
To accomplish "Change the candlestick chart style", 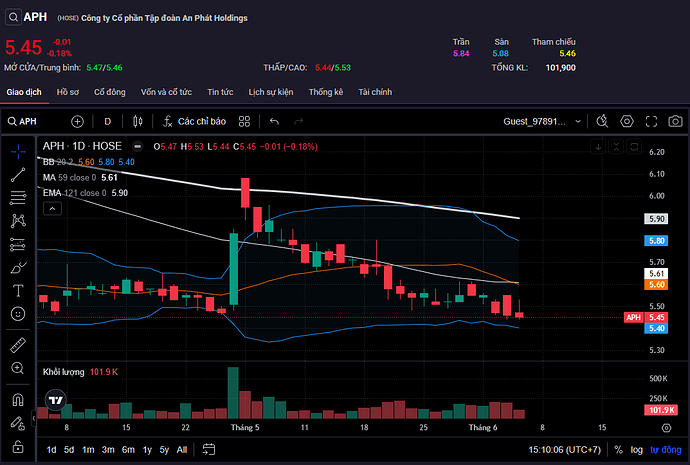I will 138,121.
